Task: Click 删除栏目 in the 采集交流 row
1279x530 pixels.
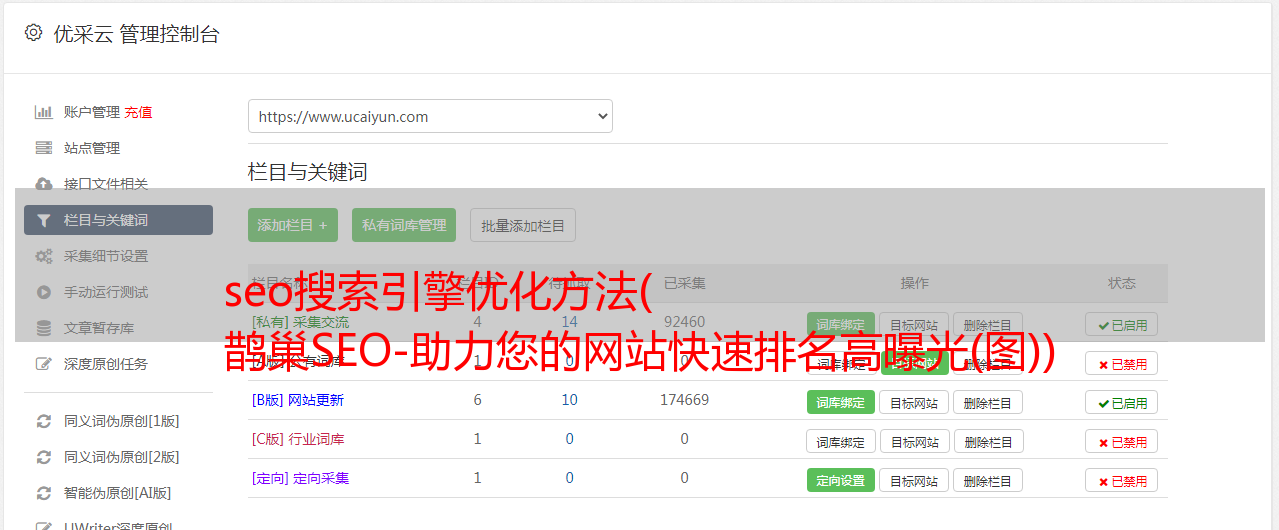Action: tap(988, 324)
